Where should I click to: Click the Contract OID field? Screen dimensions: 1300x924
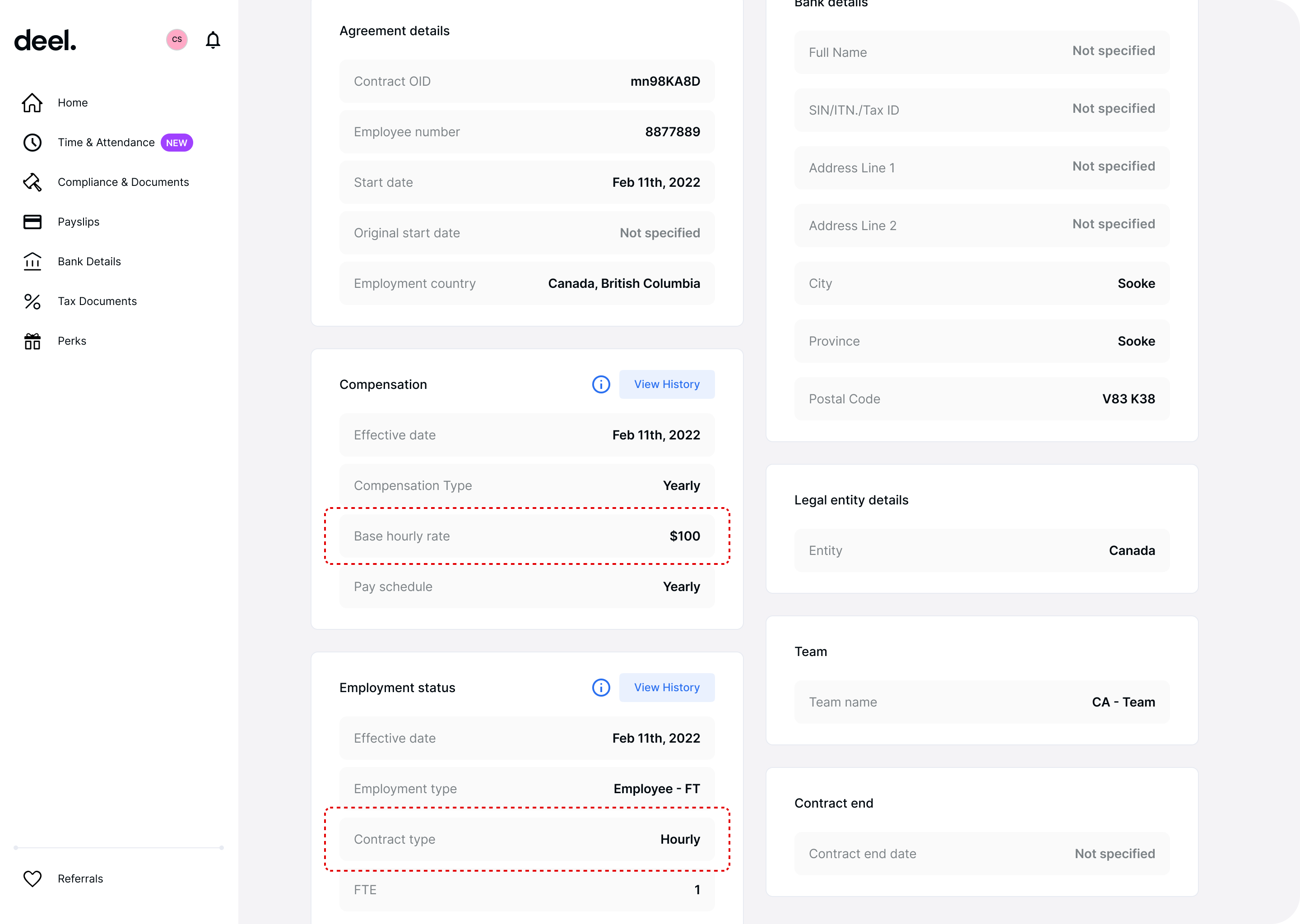pos(526,81)
